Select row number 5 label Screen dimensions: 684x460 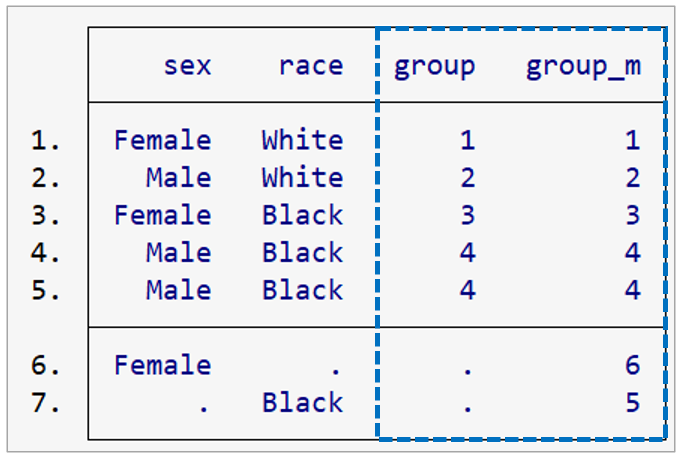coord(46,290)
